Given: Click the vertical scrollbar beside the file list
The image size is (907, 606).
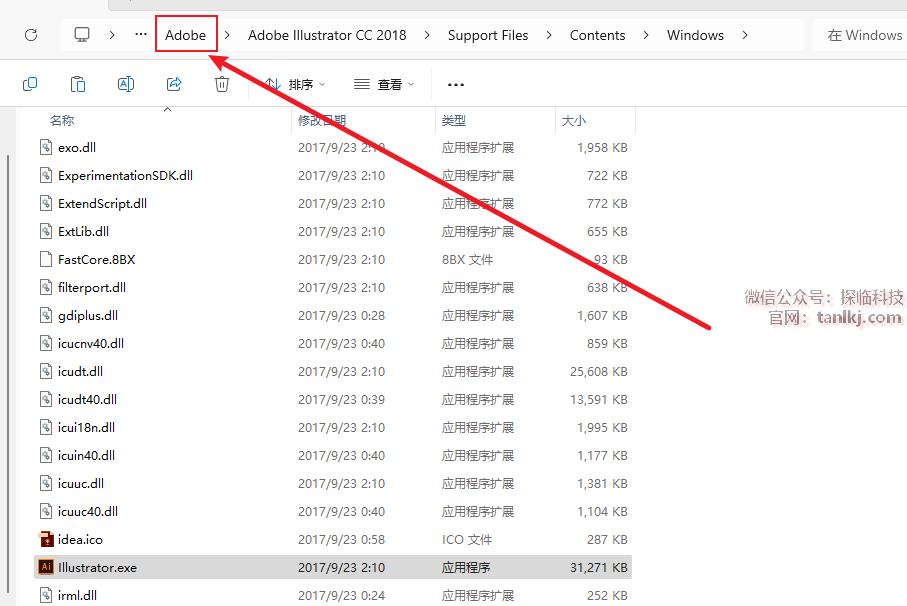Looking at the screenshot, I should 8,373.
